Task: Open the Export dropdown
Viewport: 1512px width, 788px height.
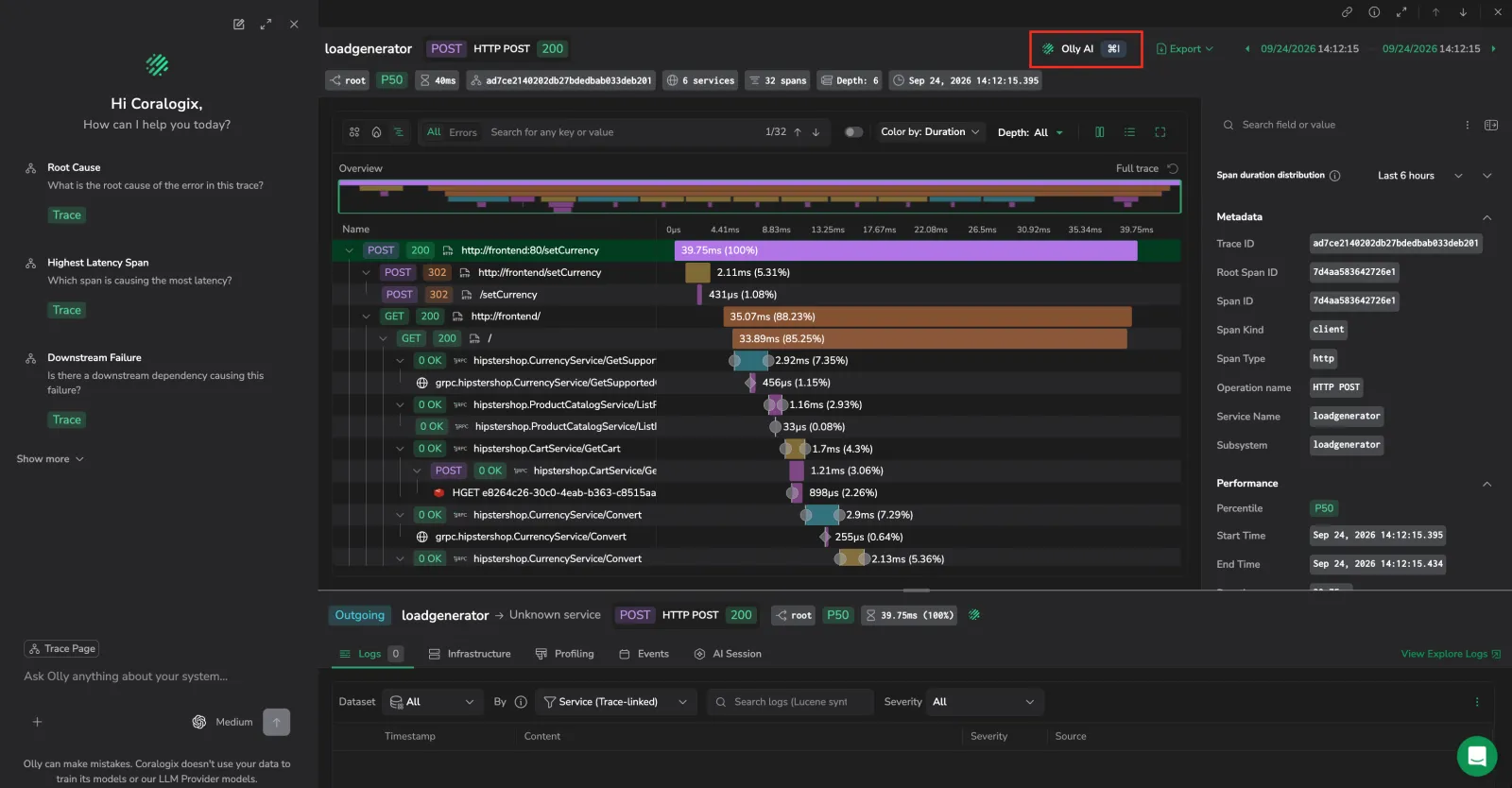Action: pyautogui.click(x=1185, y=49)
